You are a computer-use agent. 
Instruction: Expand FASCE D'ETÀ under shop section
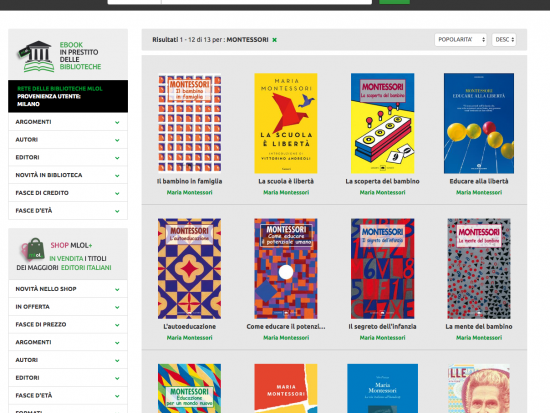pyautogui.click(x=68, y=395)
